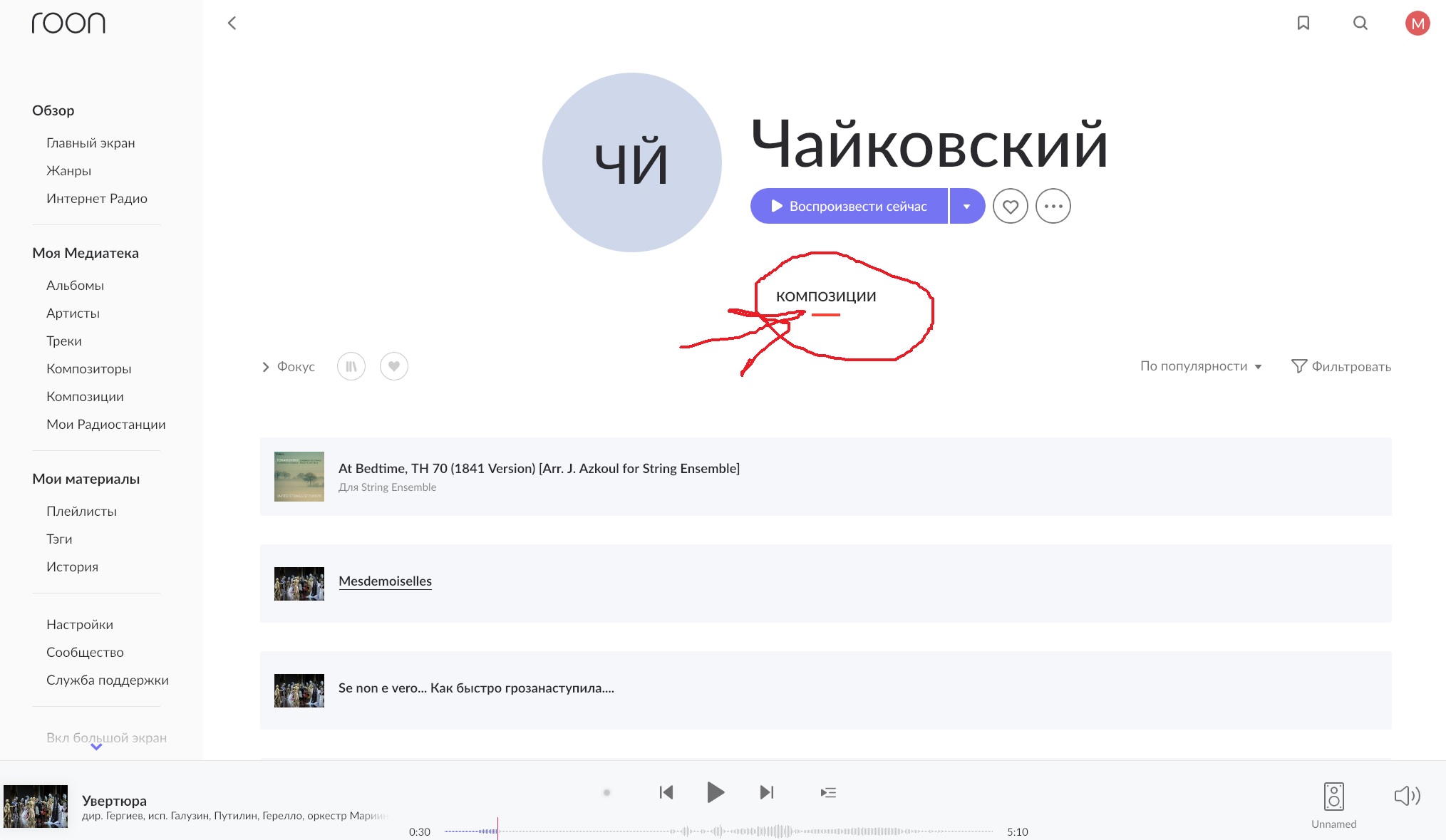Open Жанры in sidebar
Viewport: 1446px width, 840px height.
[x=68, y=170]
